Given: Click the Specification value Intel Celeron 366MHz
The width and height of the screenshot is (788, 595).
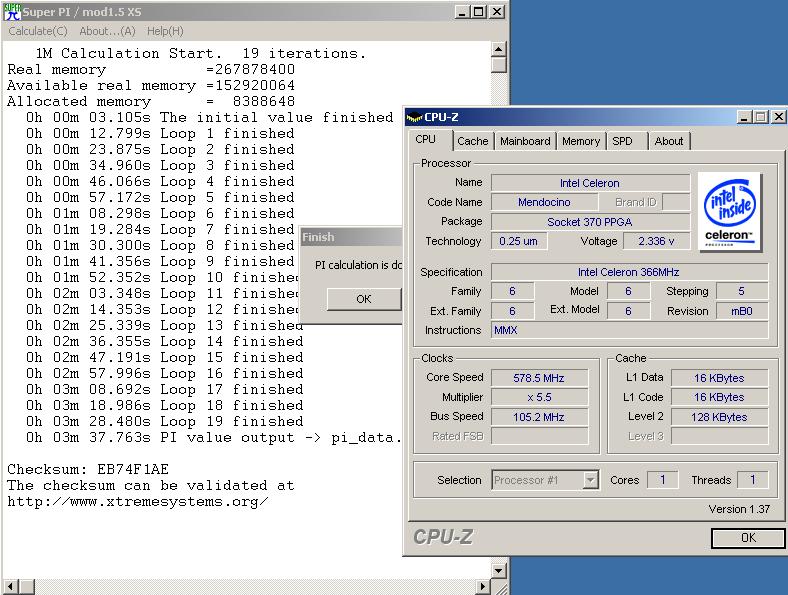Looking at the screenshot, I should [629, 272].
